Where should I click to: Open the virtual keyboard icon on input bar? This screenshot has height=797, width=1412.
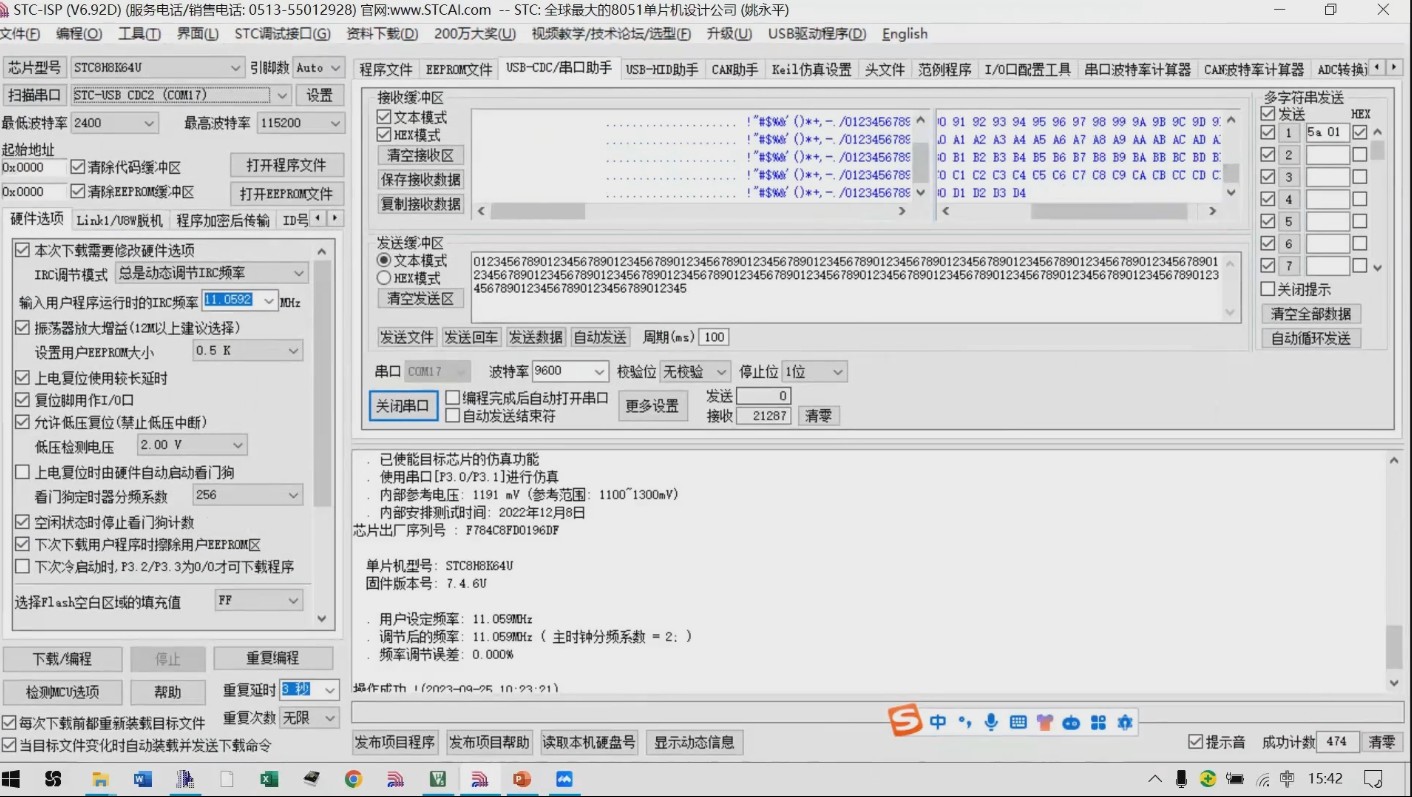point(1017,721)
